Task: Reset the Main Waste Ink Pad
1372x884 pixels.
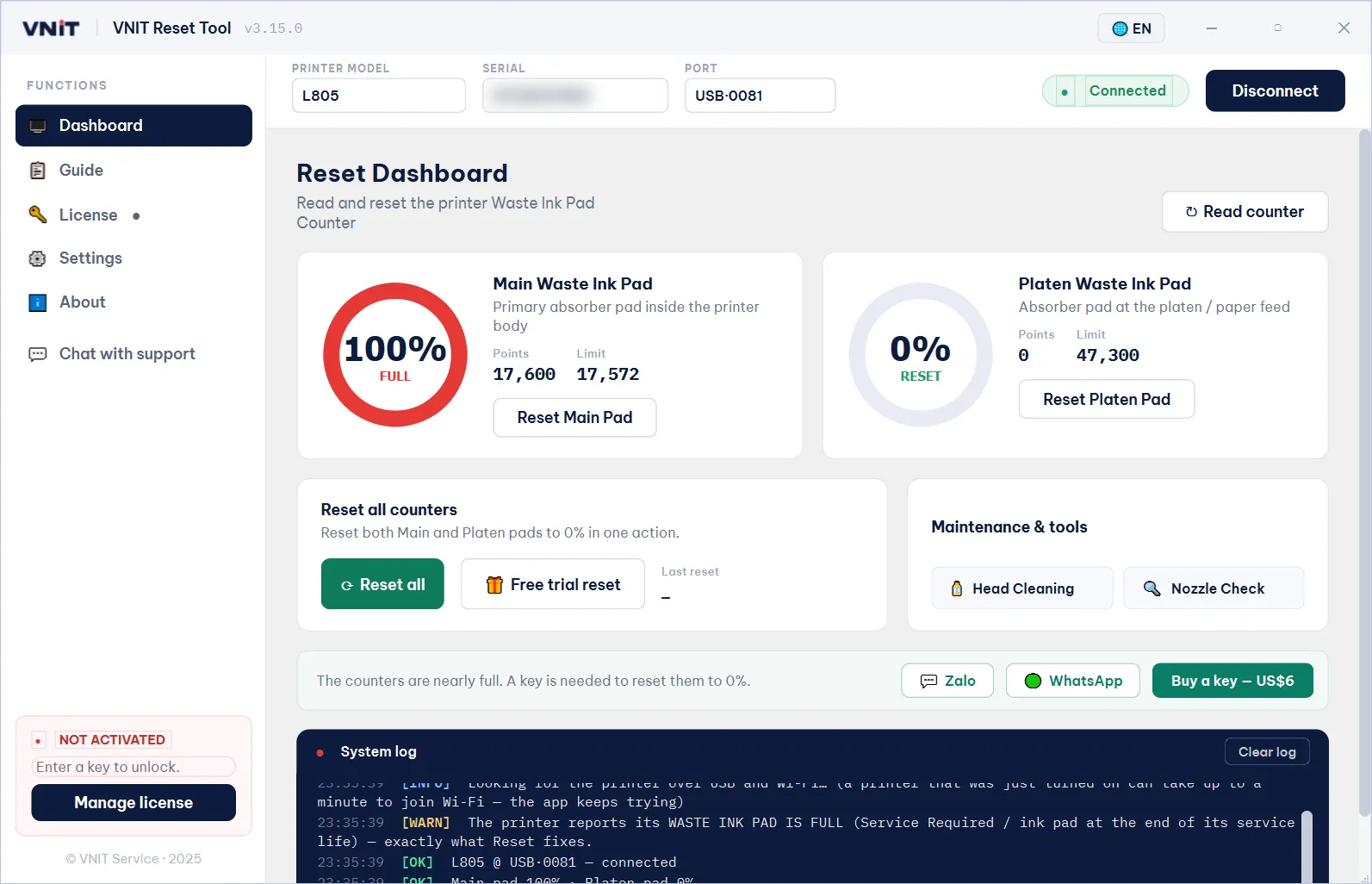Action: tap(574, 418)
